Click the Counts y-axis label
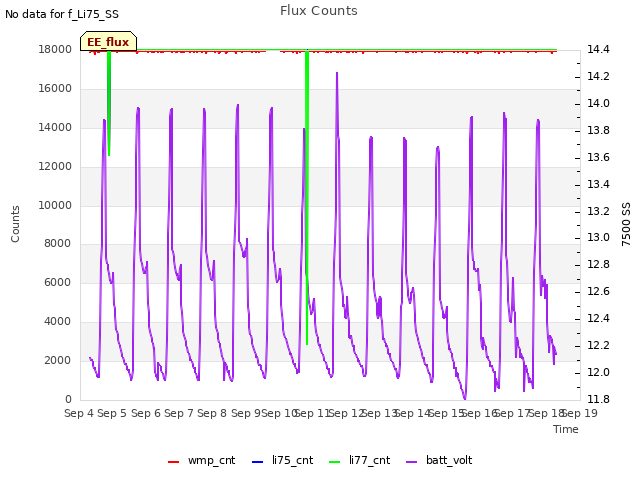This screenshot has height=480, width=640. coord(15,224)
